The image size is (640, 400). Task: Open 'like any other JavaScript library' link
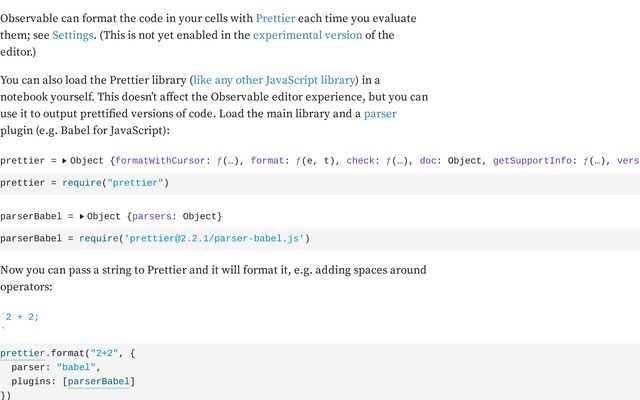274,80
